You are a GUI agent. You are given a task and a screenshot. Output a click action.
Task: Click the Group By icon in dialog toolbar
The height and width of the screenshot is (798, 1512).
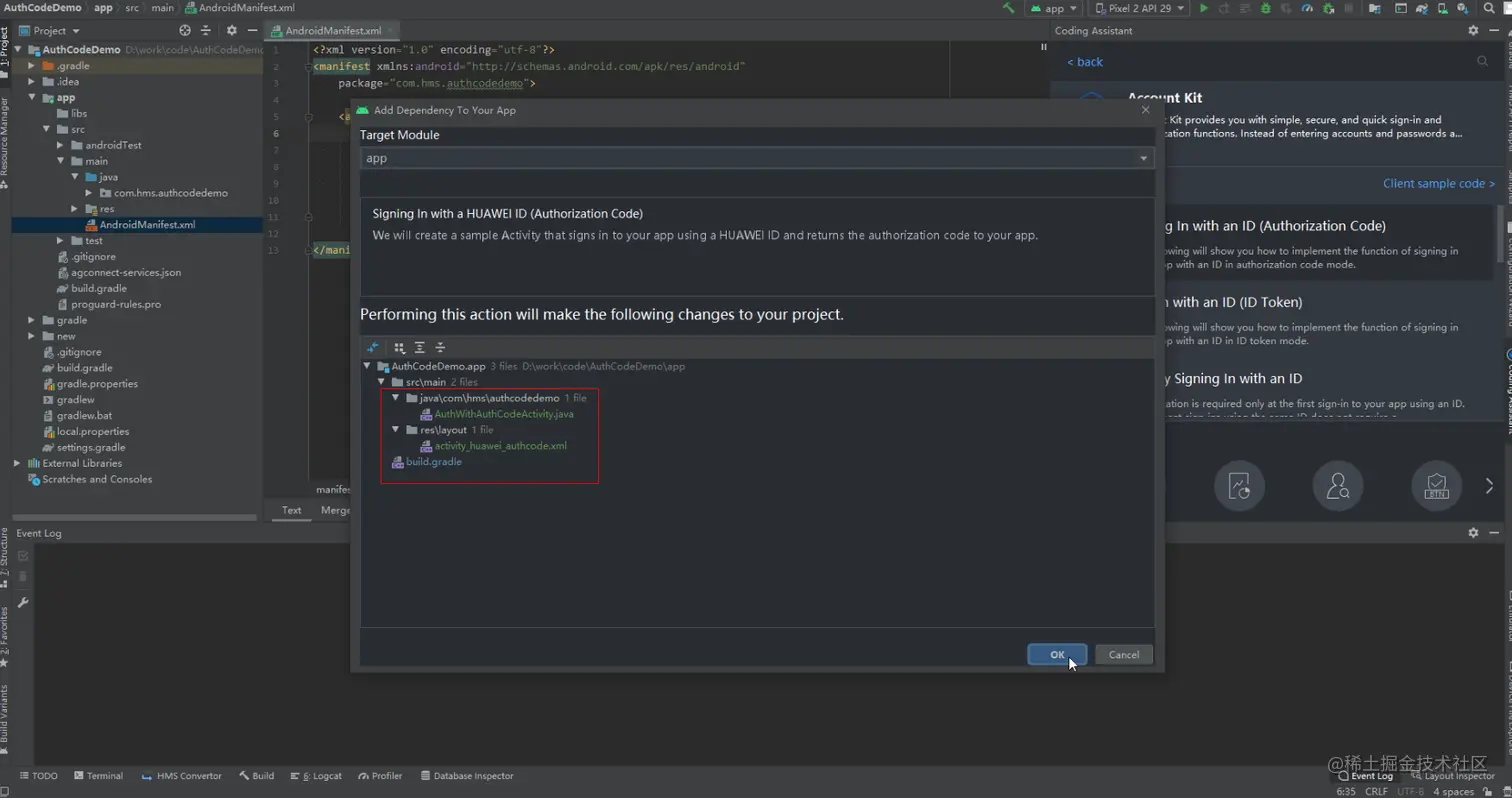point(400,348)
